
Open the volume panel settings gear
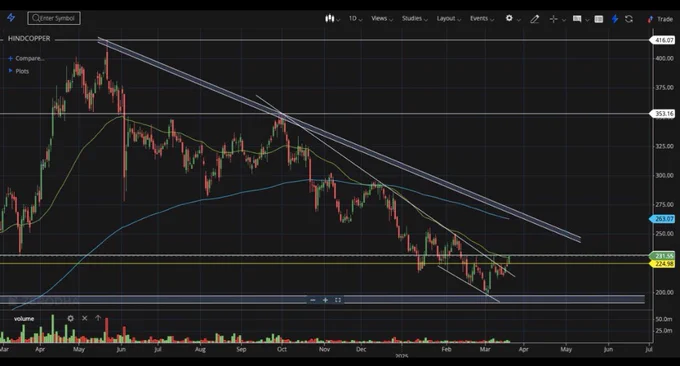click(70, 318)
